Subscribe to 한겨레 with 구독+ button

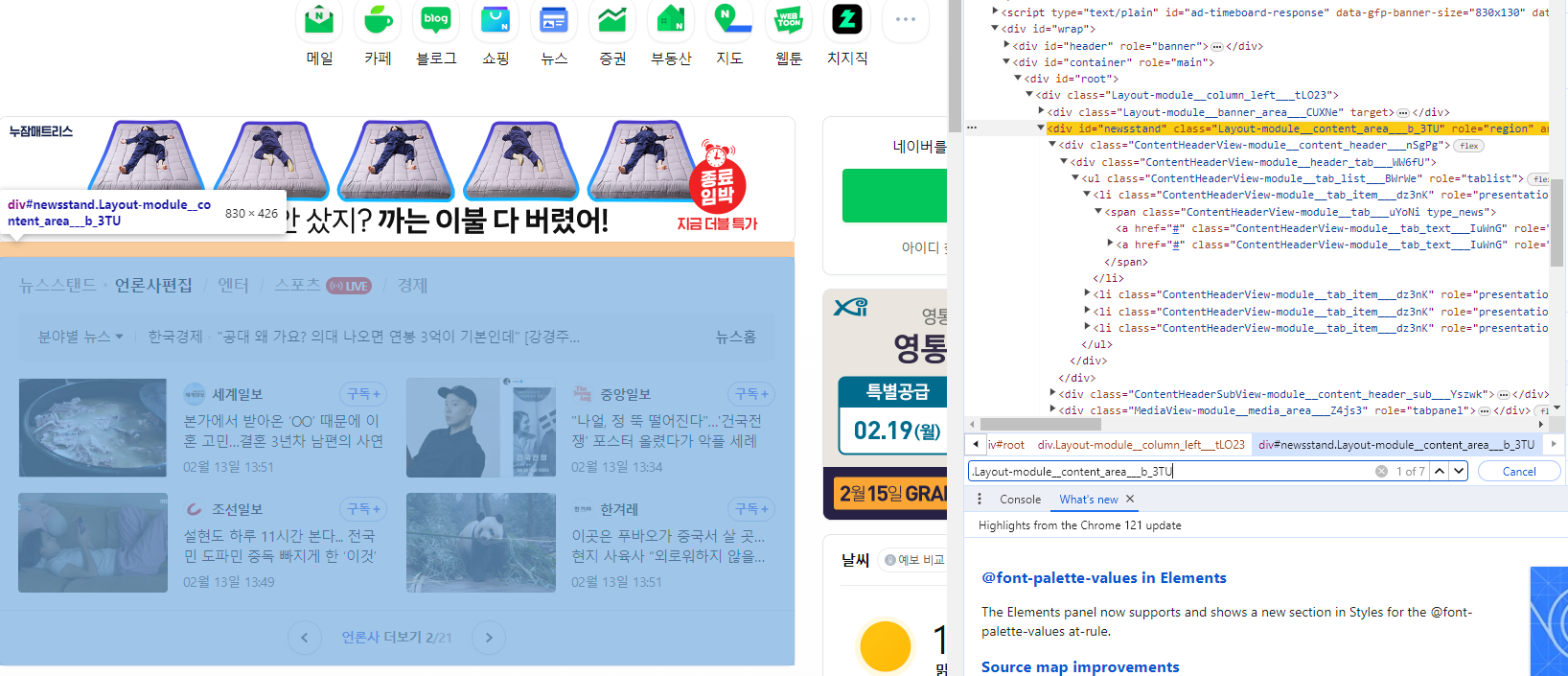point(751,509)
